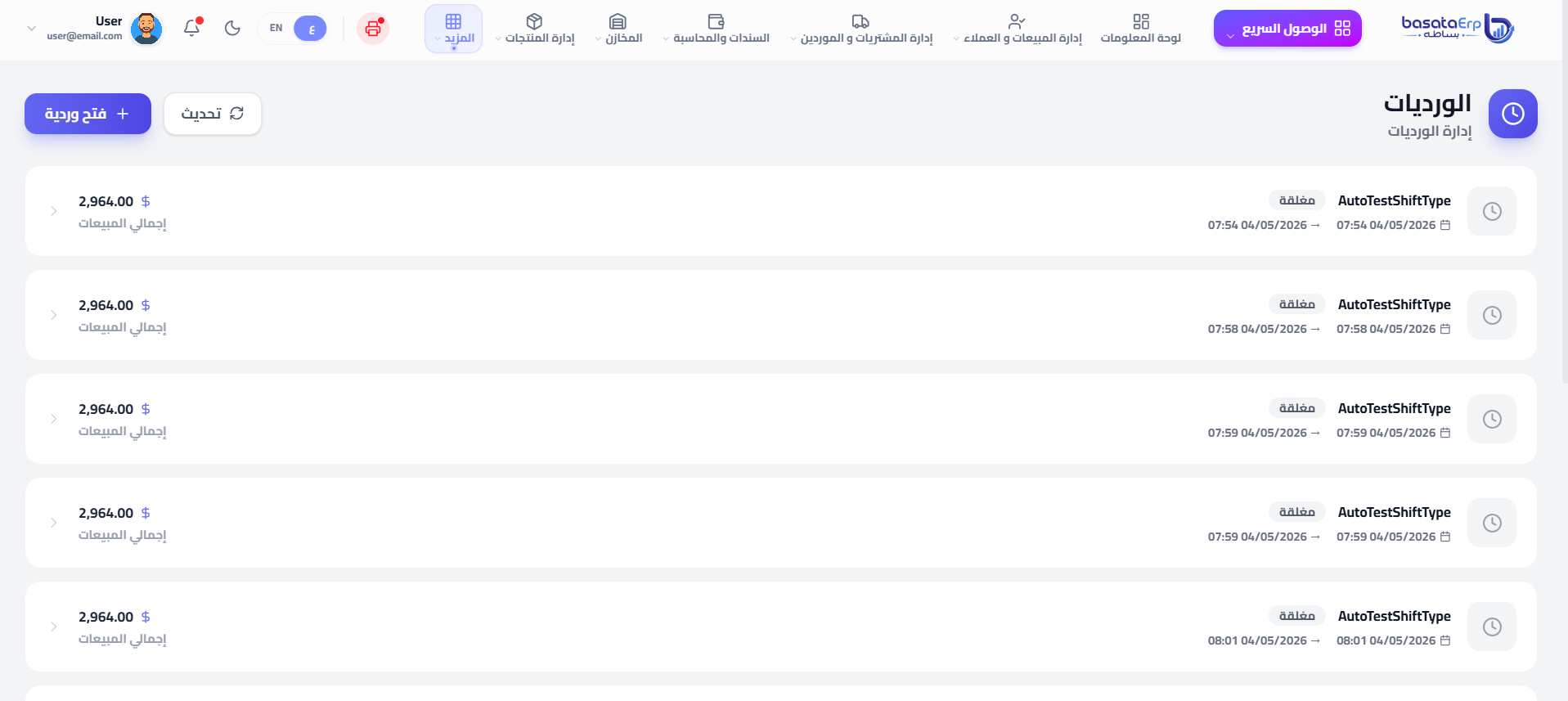Image resolution: width=1568 pixels, height=701 pixels.
Task: Click AutoTestShiftType title of 08:01 shift
Action: pyautogui.click(x=1394, y=616)
